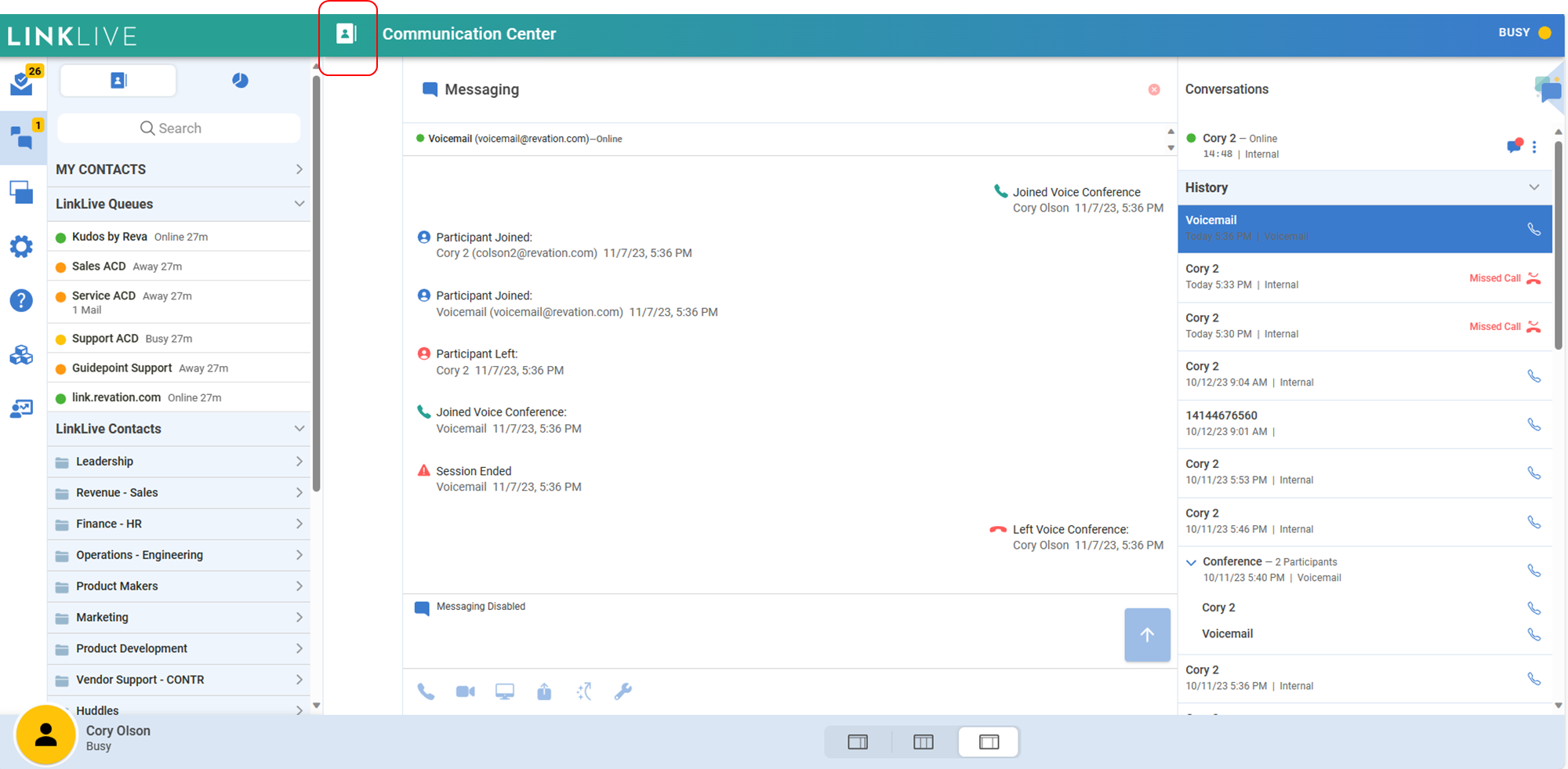Image resolution: width=1568 pixels, height=769 pixels.
Task: Open the wrench tools icon
Action: (623, 691)
